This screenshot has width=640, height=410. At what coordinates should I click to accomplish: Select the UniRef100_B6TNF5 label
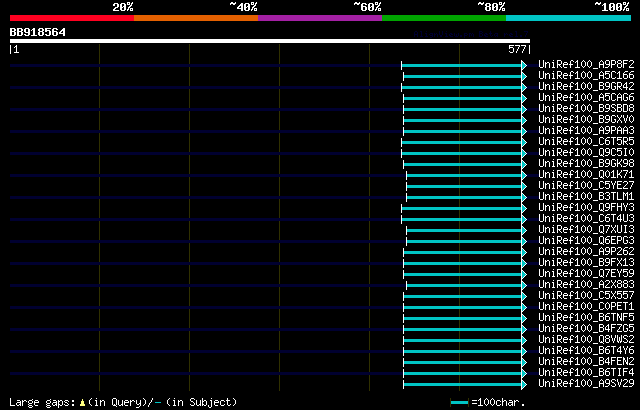[586, 318]
